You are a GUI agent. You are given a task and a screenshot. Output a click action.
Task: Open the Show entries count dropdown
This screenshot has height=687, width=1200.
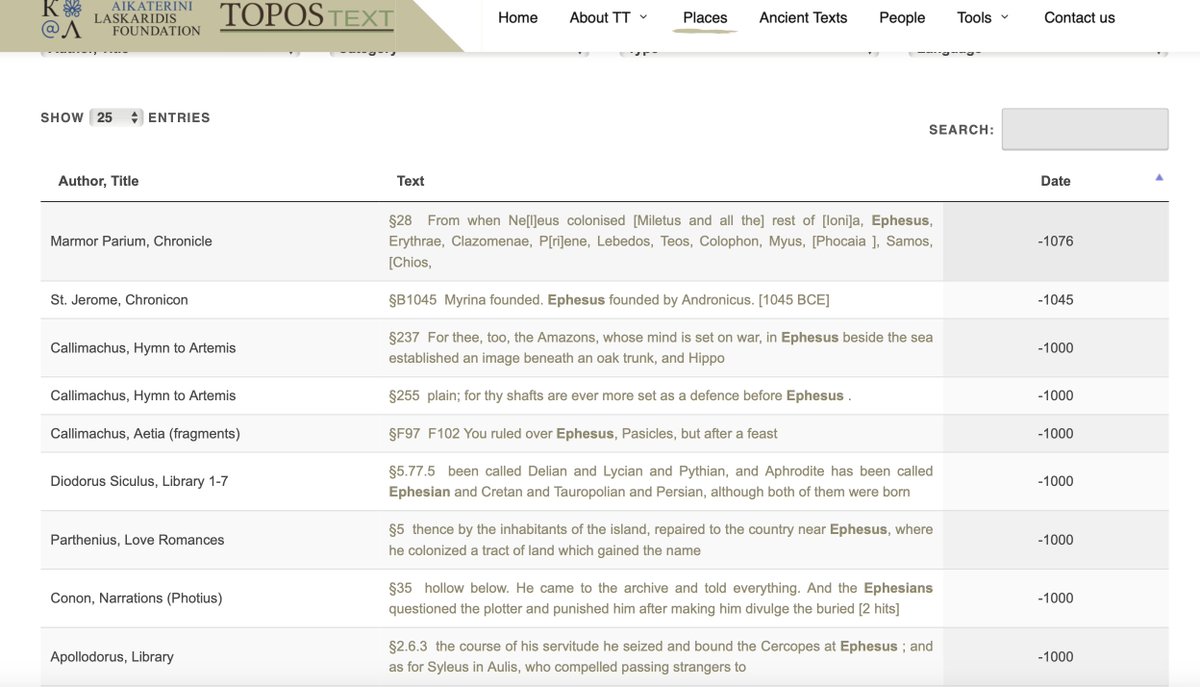[116, 117]
